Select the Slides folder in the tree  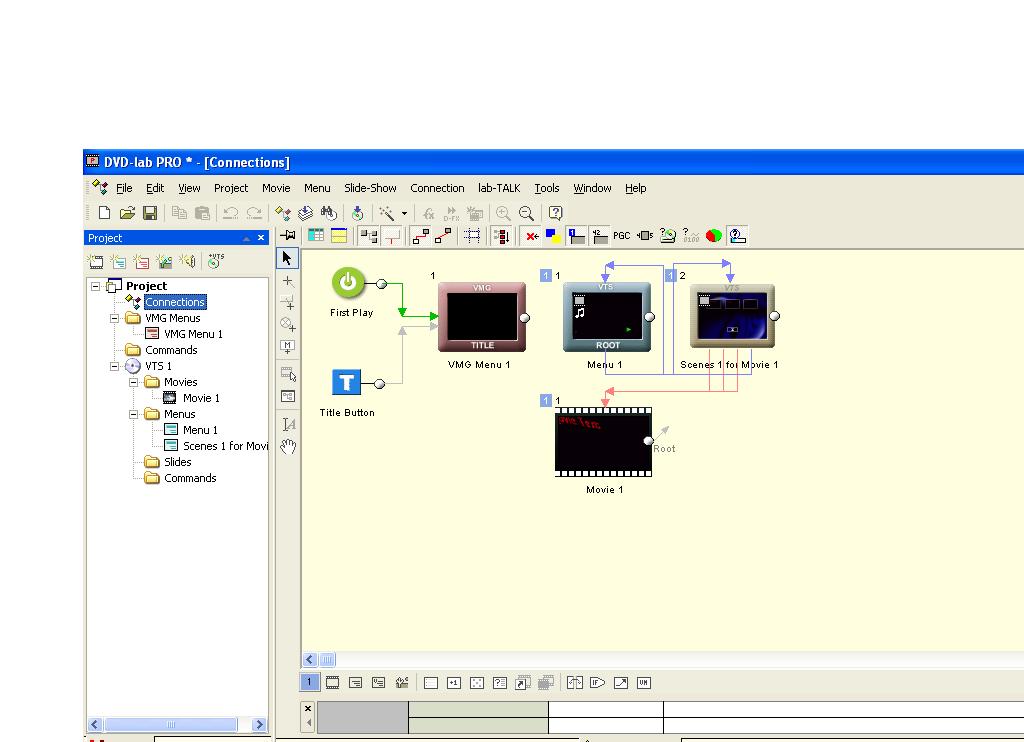click(178, 462)
